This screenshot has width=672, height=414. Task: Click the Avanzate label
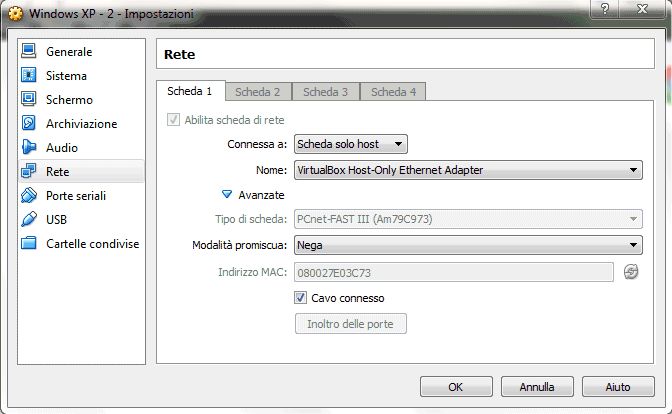click(x=261, y=195)
